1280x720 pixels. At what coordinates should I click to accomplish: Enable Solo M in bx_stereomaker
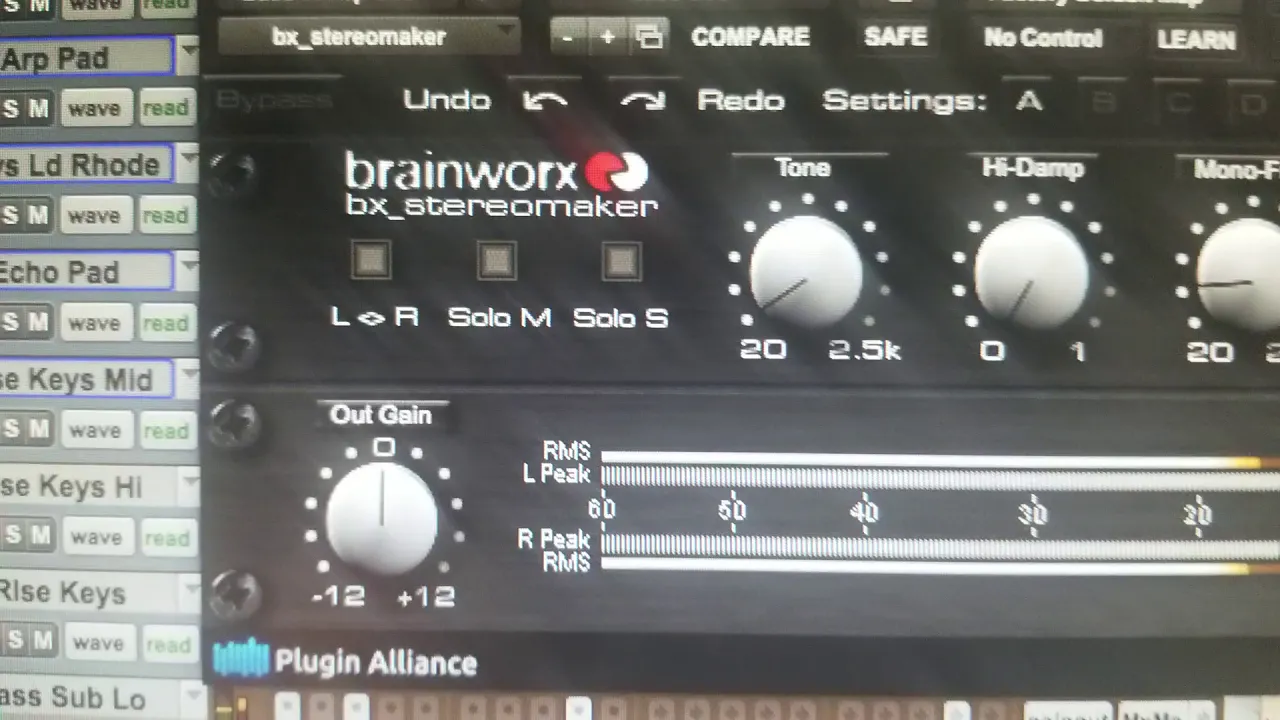pyautogui.click(x=497, y=262)
